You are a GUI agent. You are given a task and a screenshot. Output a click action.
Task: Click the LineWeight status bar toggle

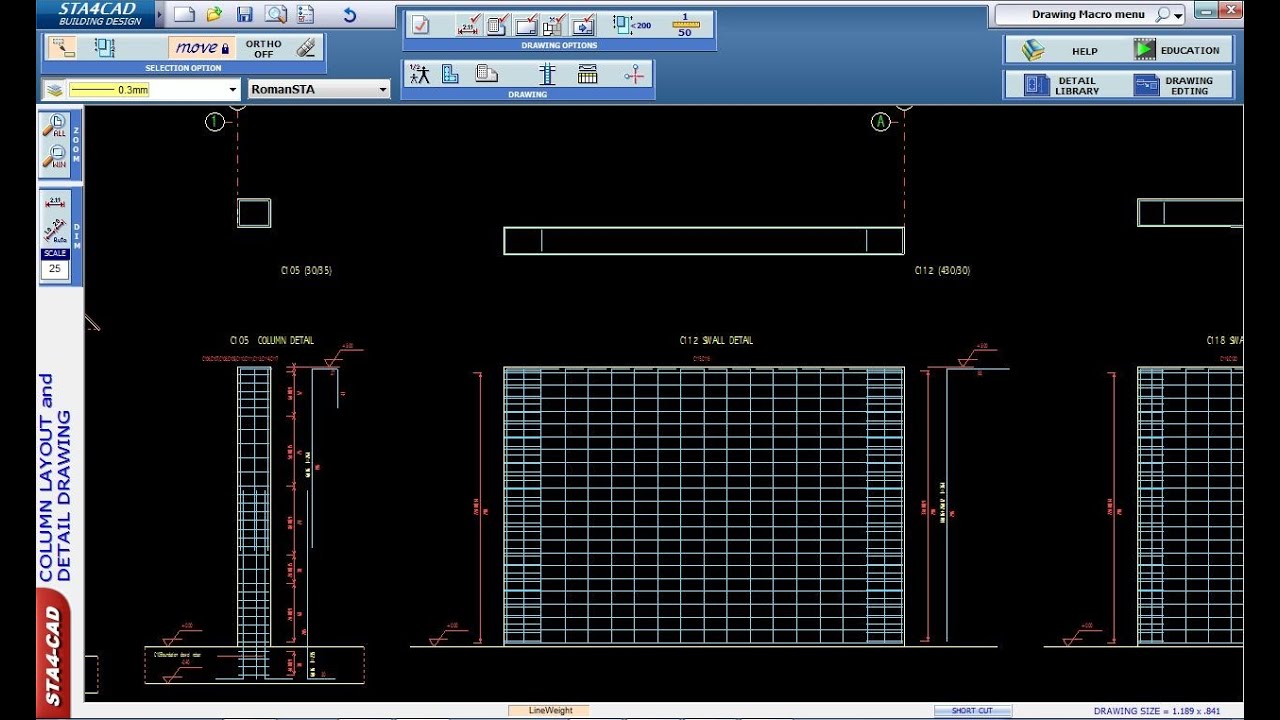549,711
